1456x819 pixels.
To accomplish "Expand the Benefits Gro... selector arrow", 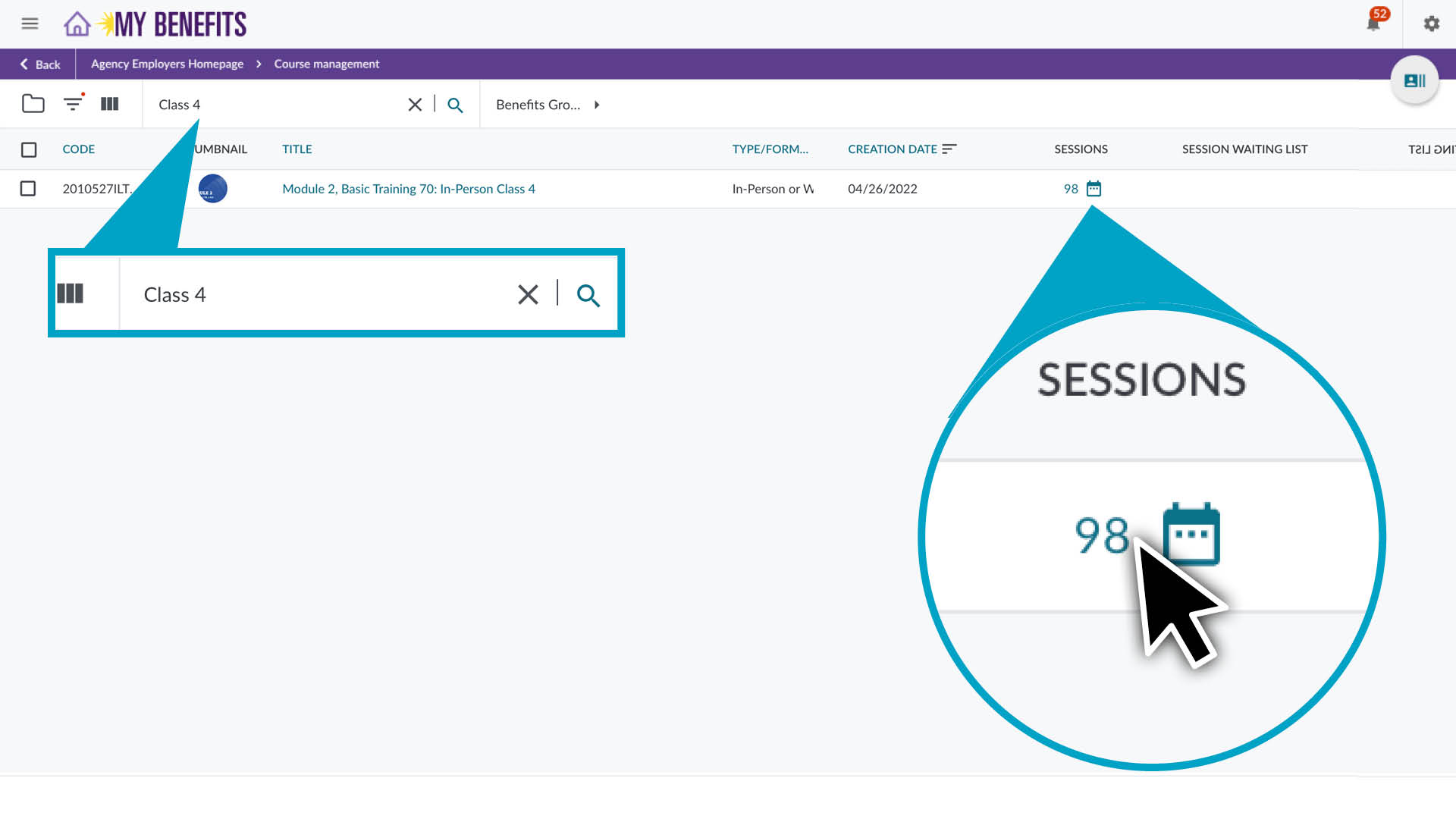I will pos(597,105).
